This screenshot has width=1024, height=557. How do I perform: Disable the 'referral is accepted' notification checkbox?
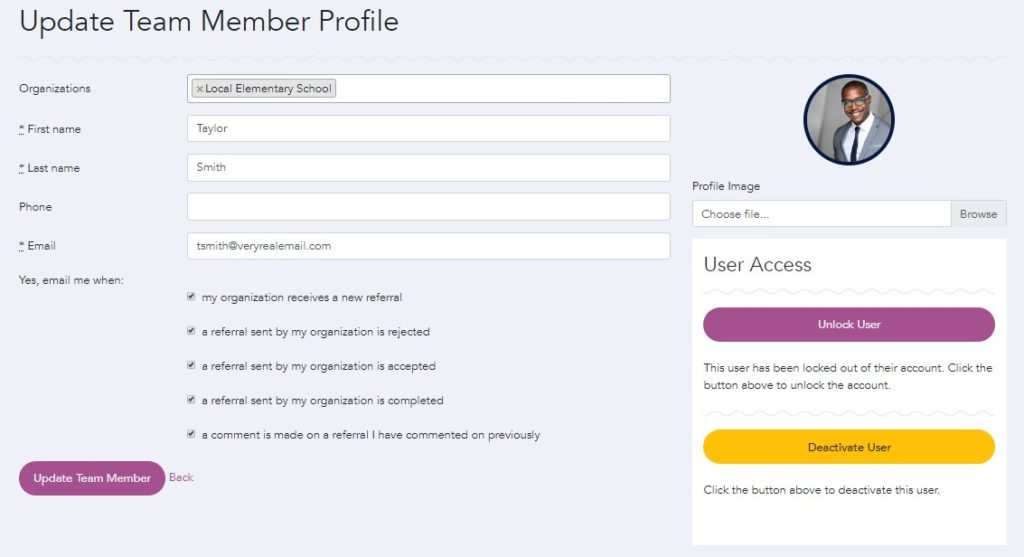[x=191, y=366]
